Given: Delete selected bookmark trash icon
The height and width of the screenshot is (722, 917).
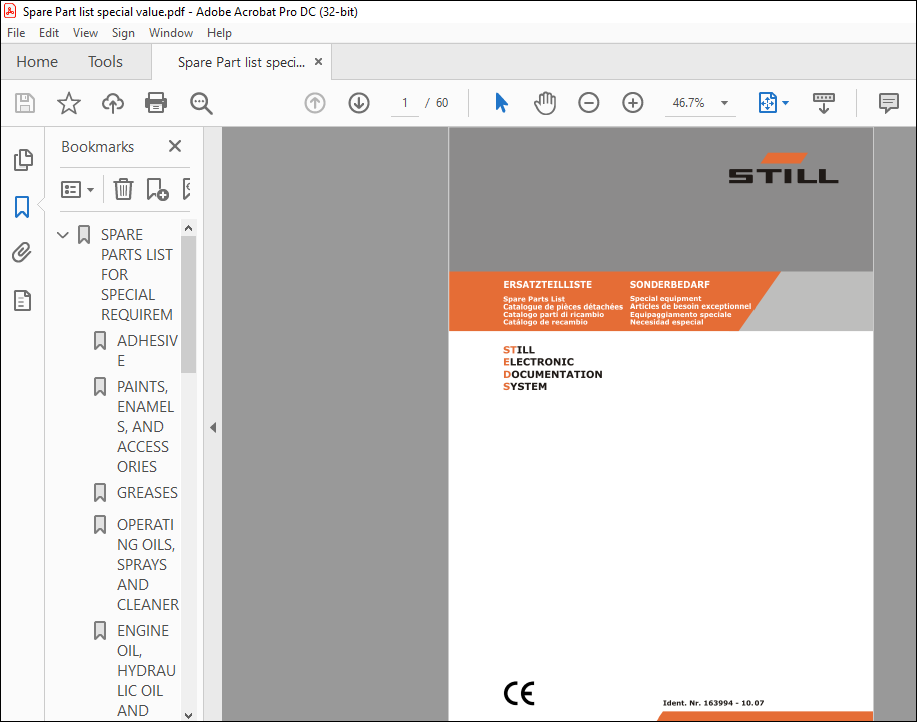Looking at the screenshot, I should pos(123,189).
